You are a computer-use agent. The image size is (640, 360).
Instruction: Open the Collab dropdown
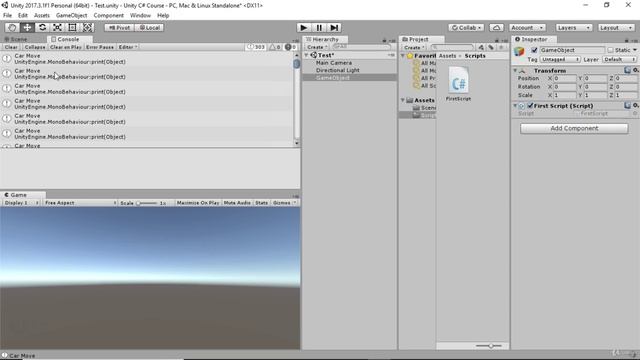pyautogui.click(x=466, y=27)
